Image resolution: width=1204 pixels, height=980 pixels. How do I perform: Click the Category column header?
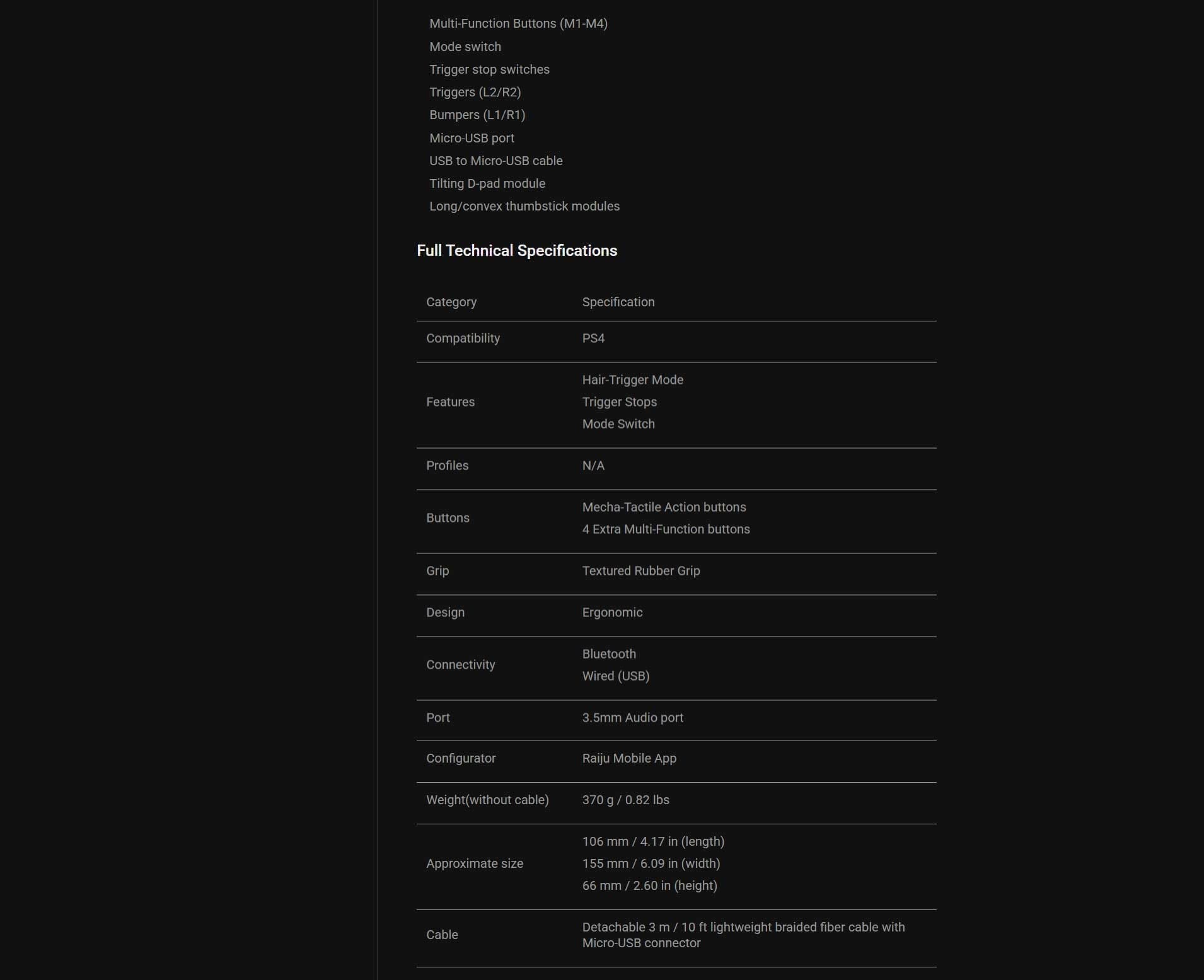451,302
